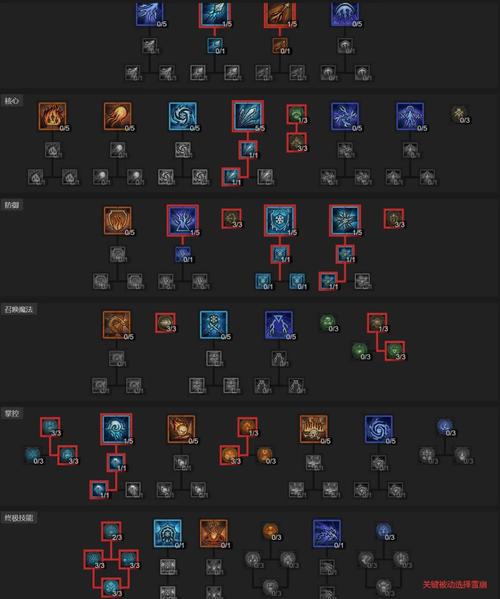Select the Fire Bolt basic skill at 1/5
Viewport: 500px width, 599px height.
[x=280, y=13]
